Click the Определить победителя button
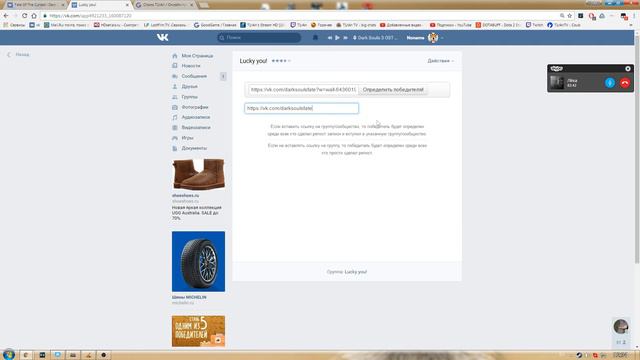The height and width of the screenshot is (360, 640). coord(393,89)
